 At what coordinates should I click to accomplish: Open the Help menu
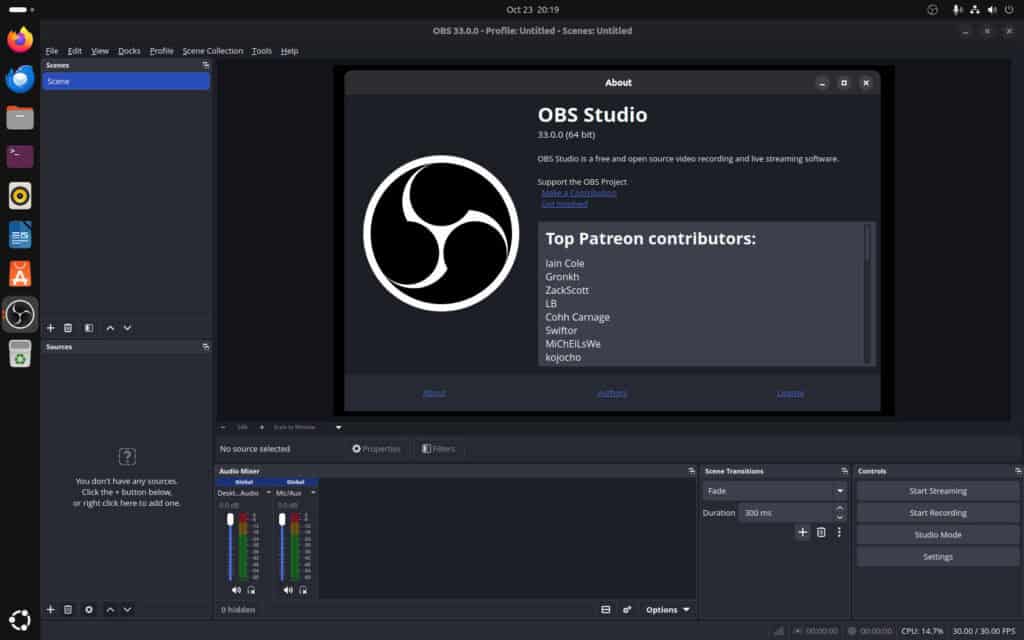click(289, 51)
